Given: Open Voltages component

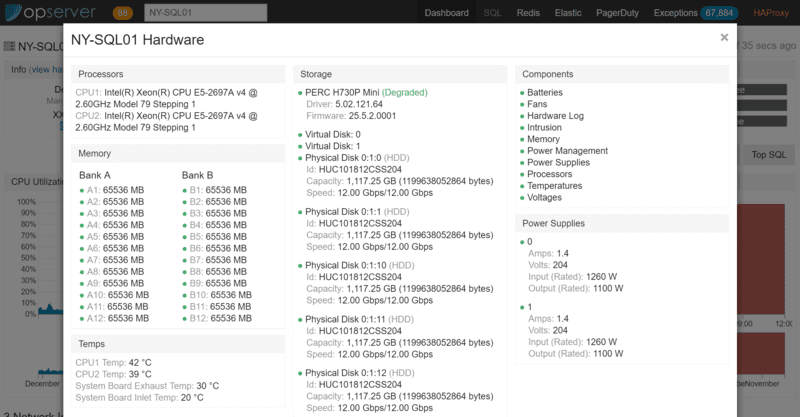Looking at the screenshot, I should (x=544, y=198).
